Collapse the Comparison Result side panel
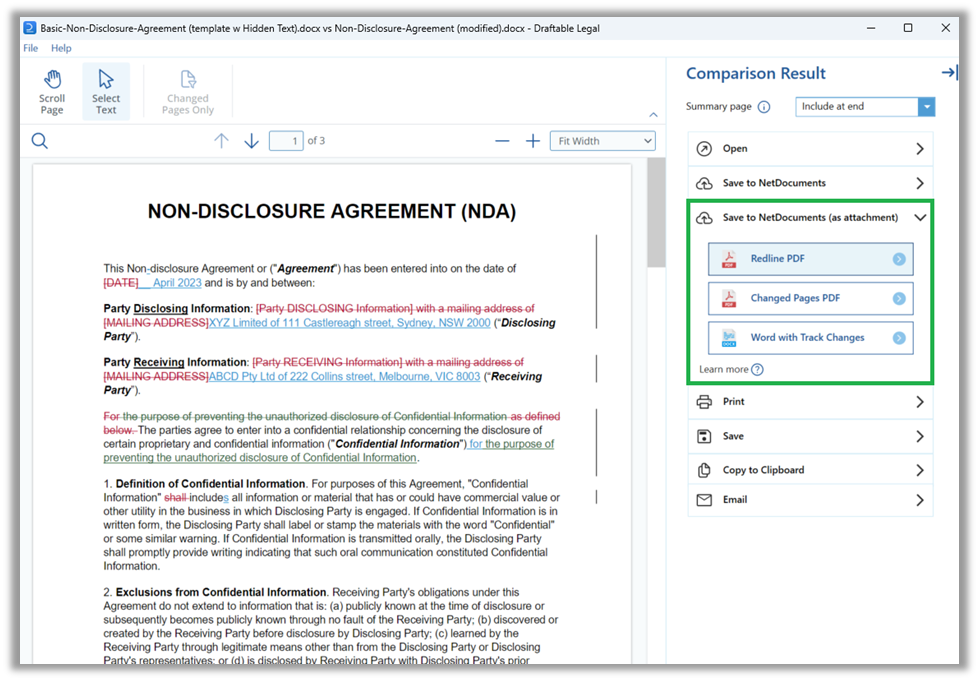 click(x=949, y=73)
